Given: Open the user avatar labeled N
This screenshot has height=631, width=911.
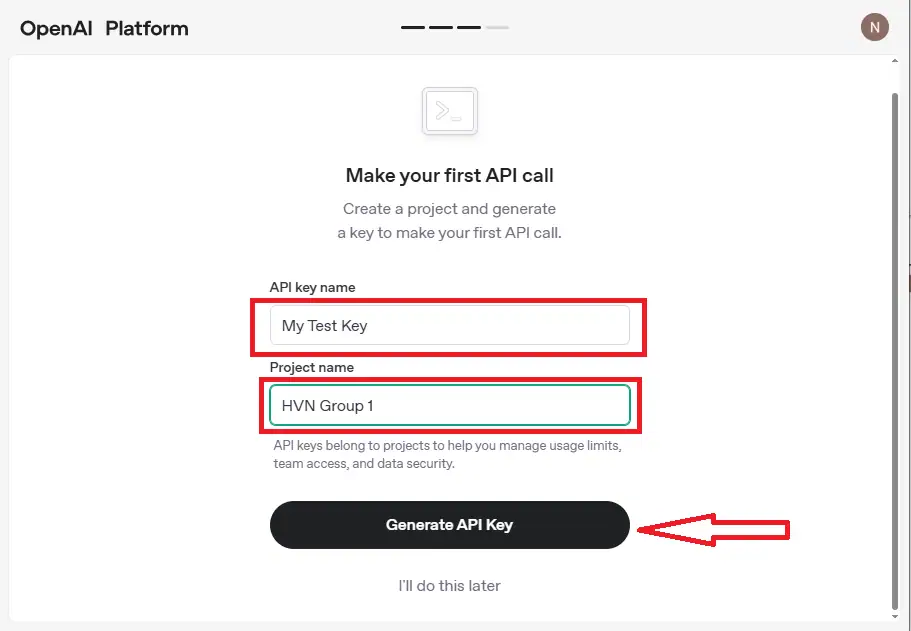Looking at the screenshot, I should click(874, 27).
